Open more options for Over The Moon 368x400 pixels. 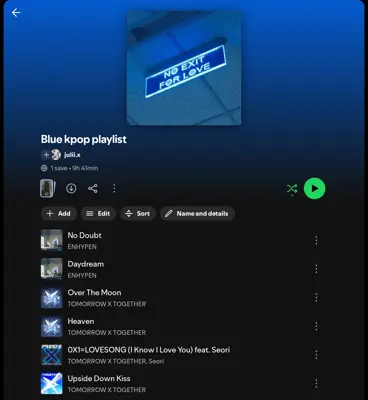pyautogui.click(x=316, y=298)
